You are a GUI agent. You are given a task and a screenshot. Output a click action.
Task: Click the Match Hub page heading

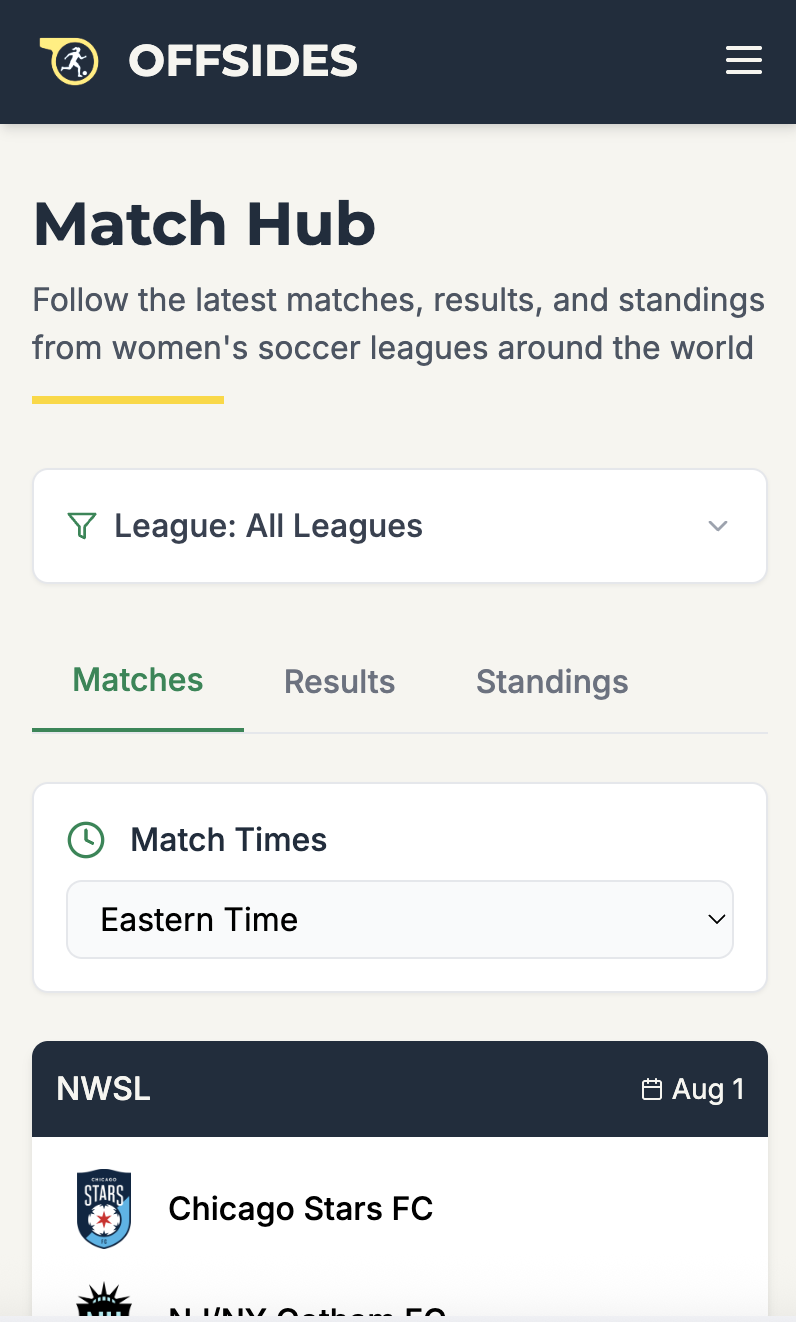click(205, 224)
